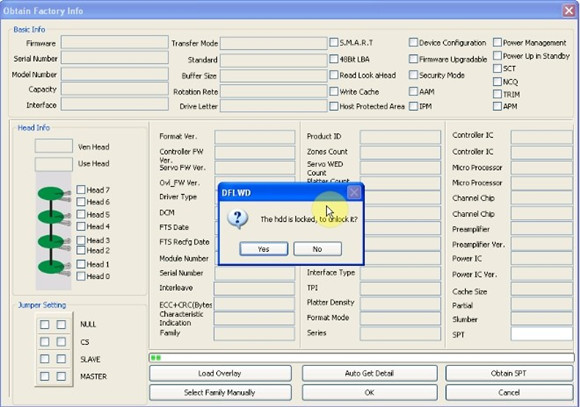580x407 pixels.
Task: Click the Format Ver. field
Action: [254, 137]
